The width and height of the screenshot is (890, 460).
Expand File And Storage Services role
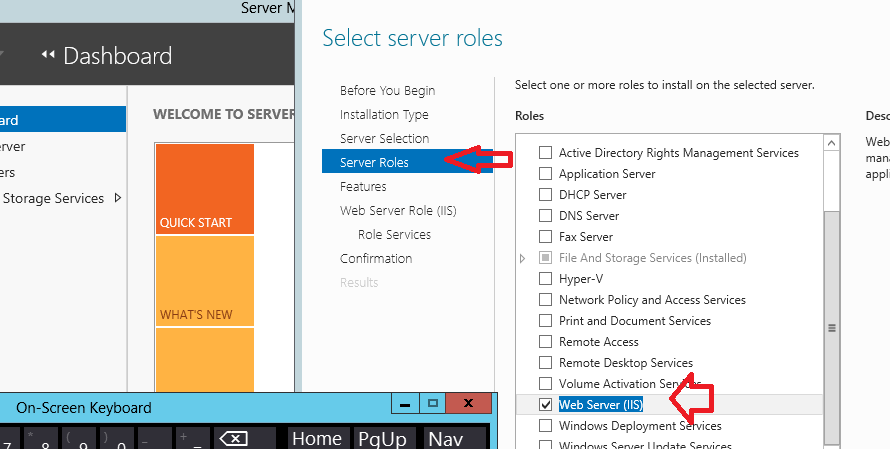click(522, 258)
